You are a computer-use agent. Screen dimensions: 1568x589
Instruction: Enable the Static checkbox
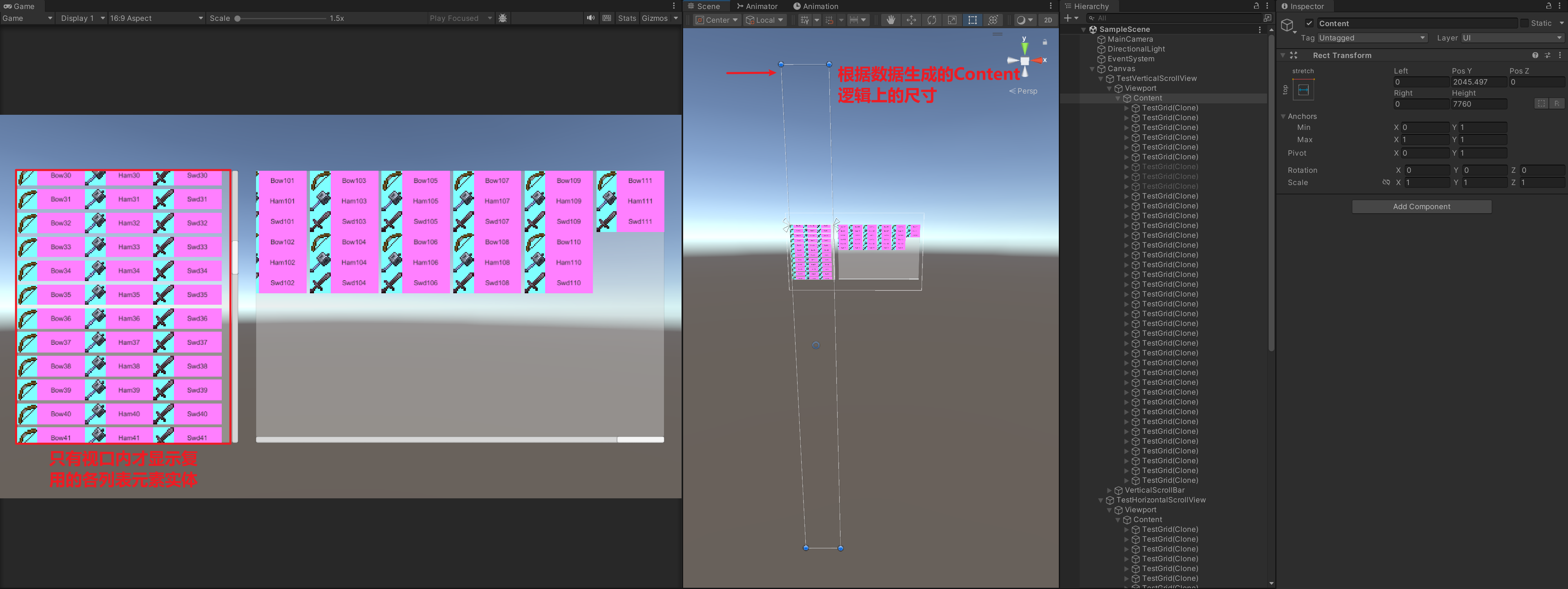1524,23
